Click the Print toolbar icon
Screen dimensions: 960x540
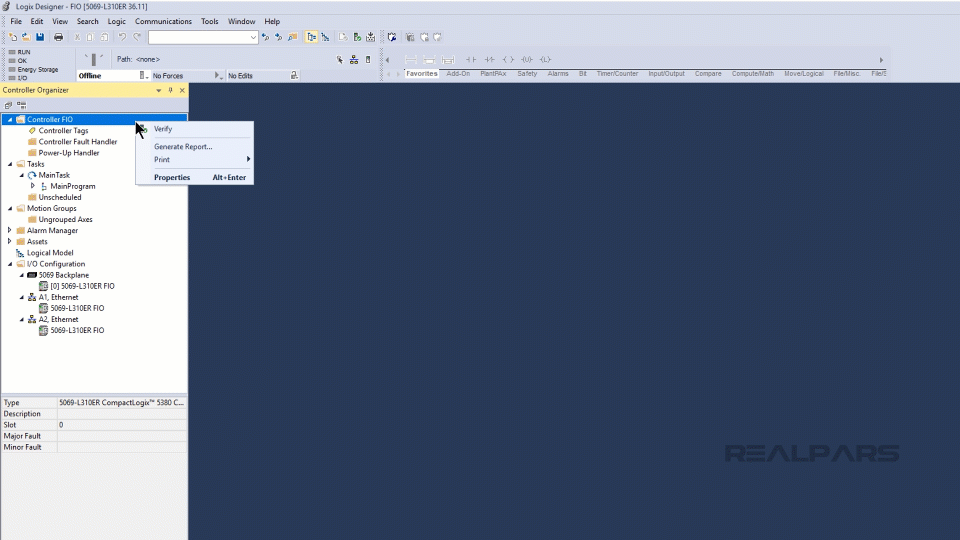tap(59, 37)
